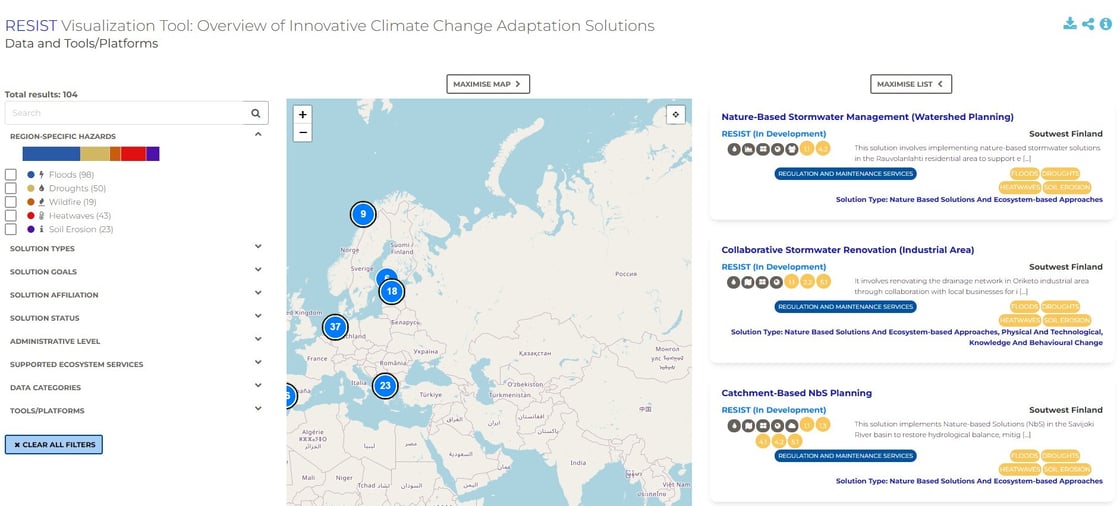
Task: Click Clear All Filters button
Action: pyautogui.click(x=54, y=445)
